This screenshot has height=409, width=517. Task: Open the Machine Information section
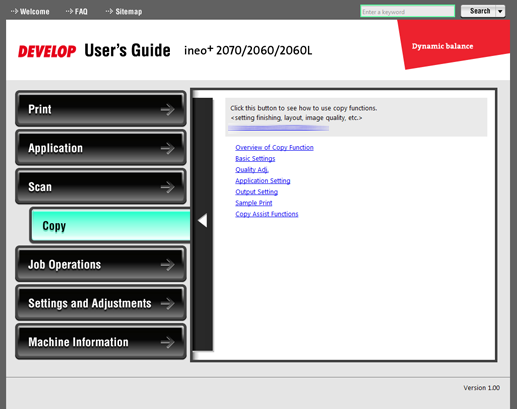tap(101, 342)
